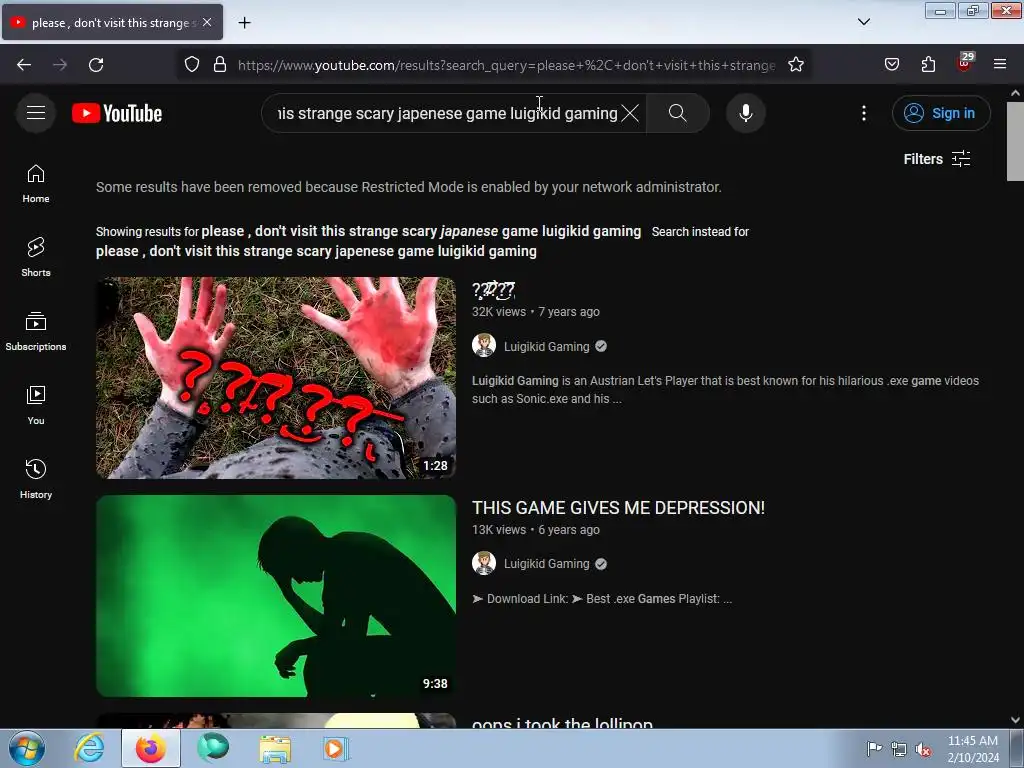Open Action Center flag icon

point(874,748)
